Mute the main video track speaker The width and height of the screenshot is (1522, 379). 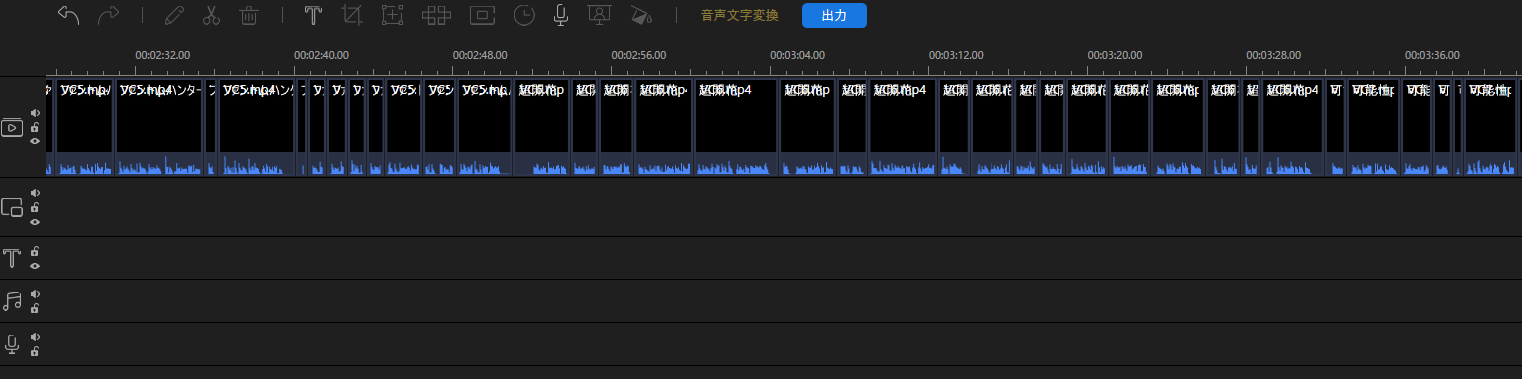pos(35,113)
